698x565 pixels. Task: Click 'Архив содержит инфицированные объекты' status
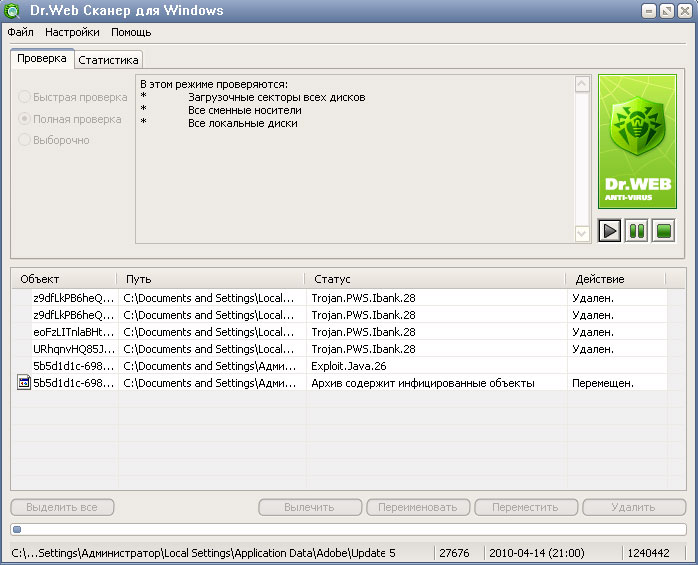coord(423,383)
